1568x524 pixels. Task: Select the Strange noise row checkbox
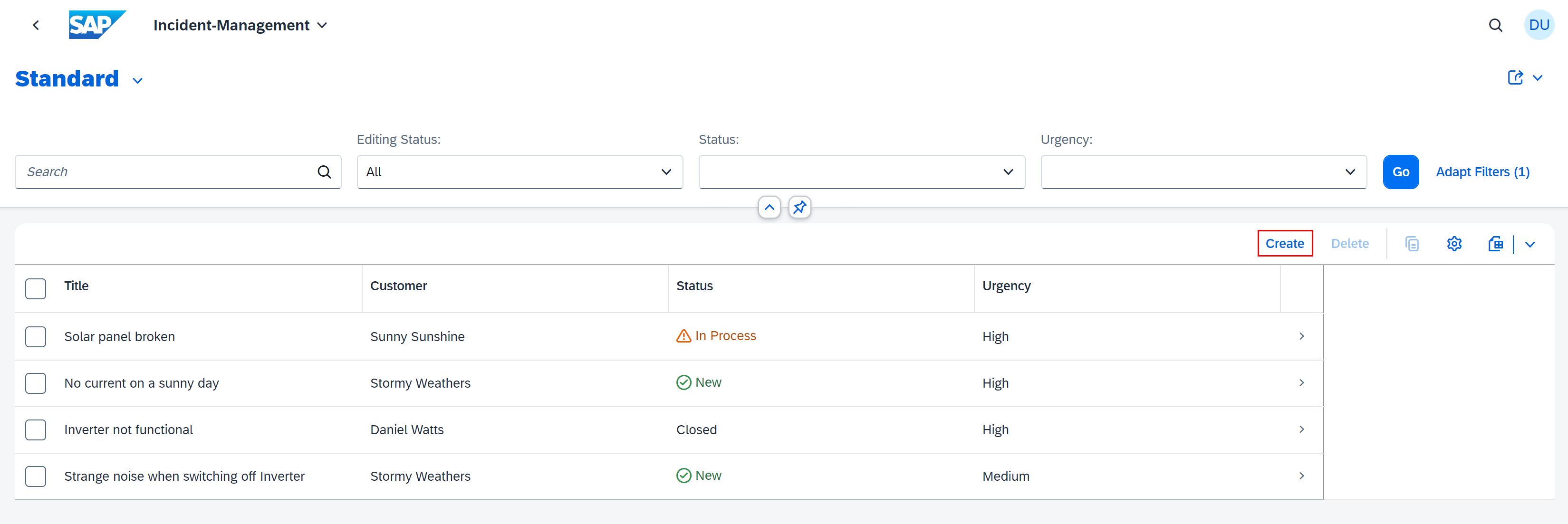(x=35, y=476)
